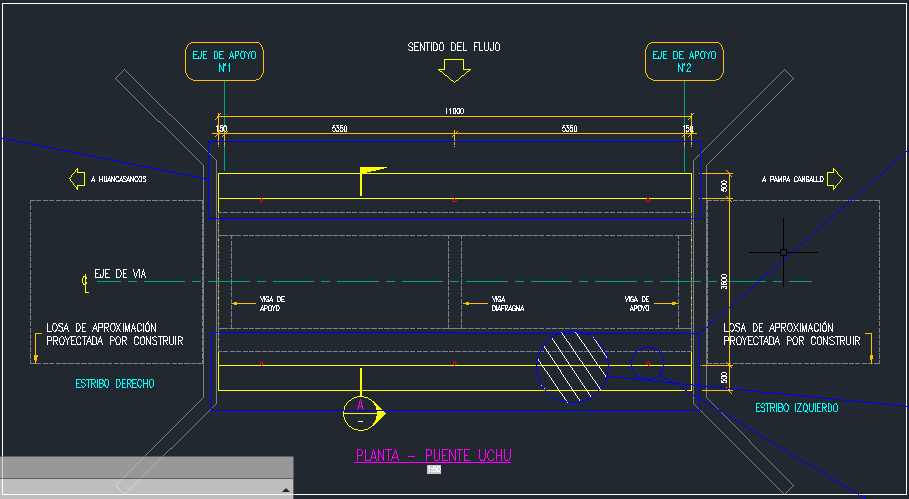Select the small blue detail circle
909x499 pixels.
[648, 363]
